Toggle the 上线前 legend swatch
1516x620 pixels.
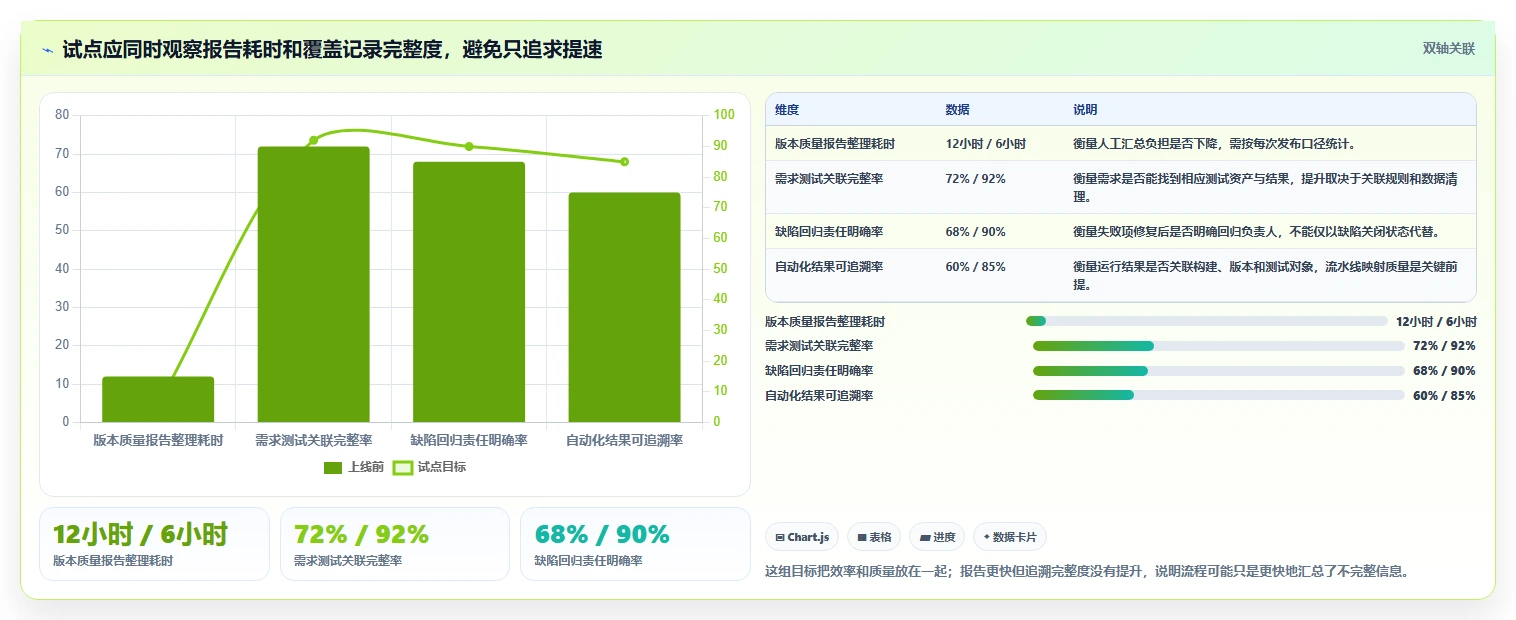(333, 467)
